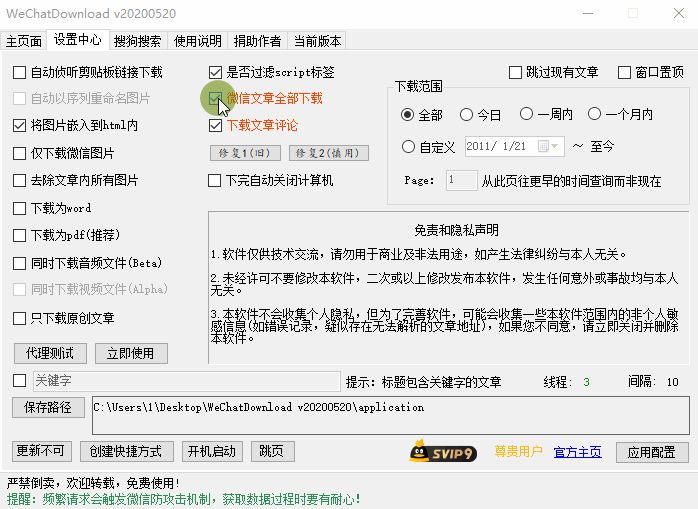Screen dimensions: 698x509
Task: Check the 只下载原创文章 option
Action: click(x=20, y=318)
